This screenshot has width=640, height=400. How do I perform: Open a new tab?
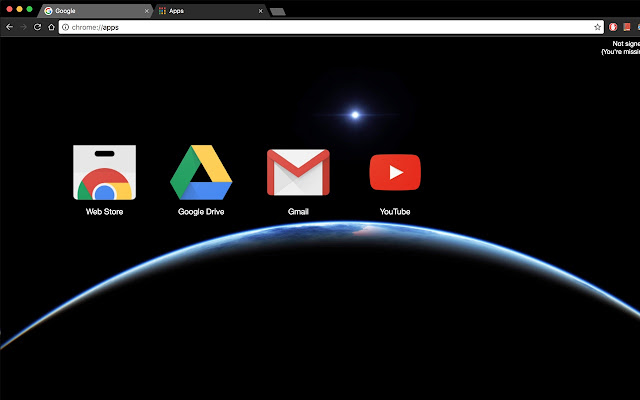pos(278,12)
